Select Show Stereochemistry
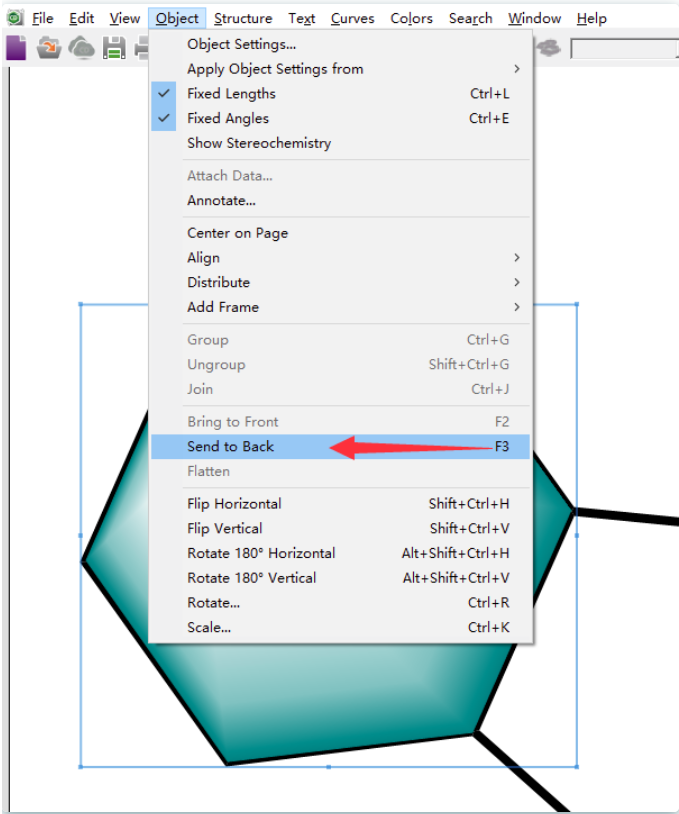 (x=341, y=143)
